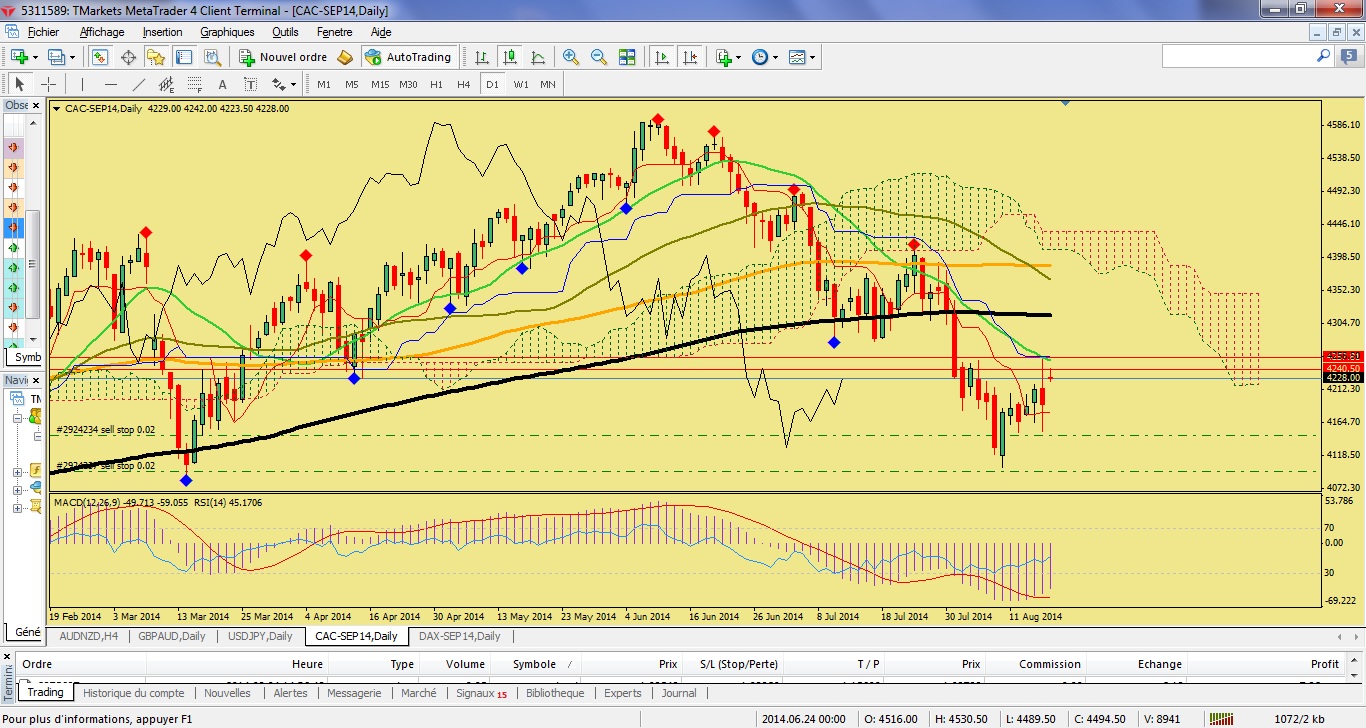Draw a horizontal line tool
This screenshot has width=1366, height=728.
110,84
